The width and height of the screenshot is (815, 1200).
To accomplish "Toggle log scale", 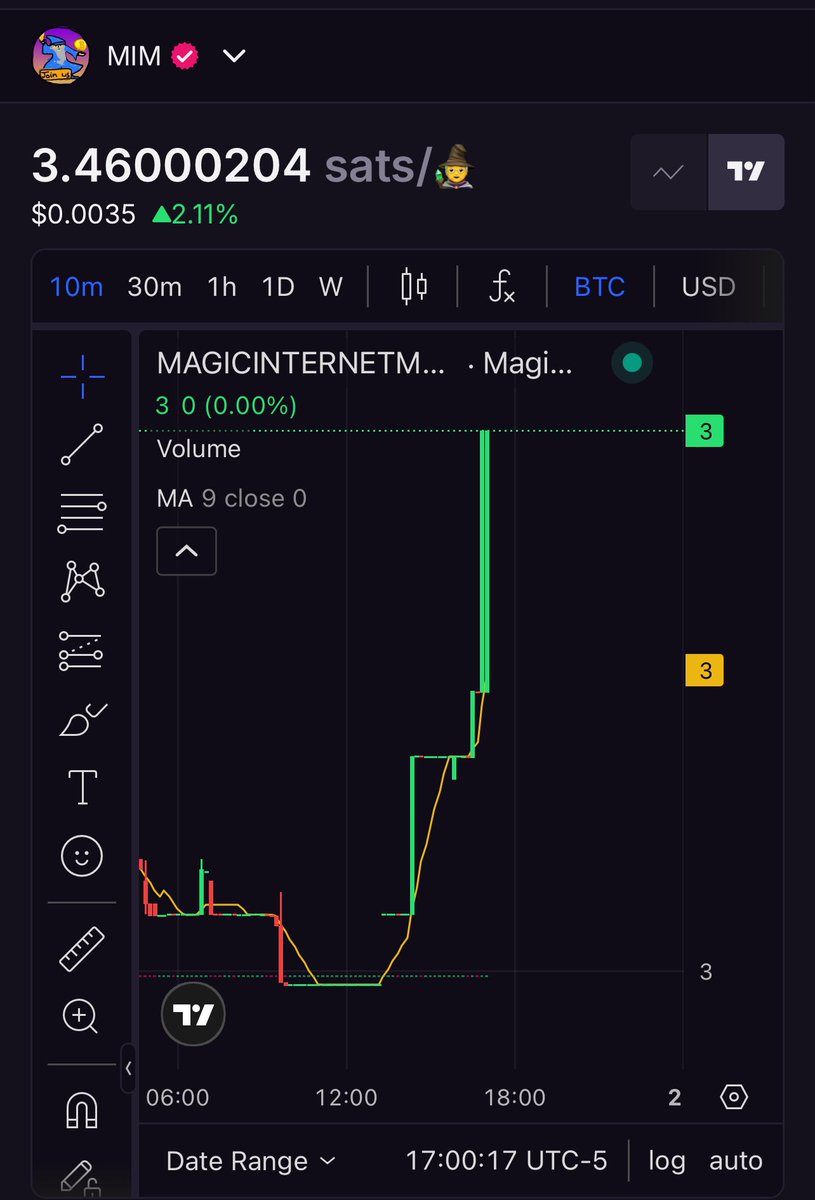I will 667,1161.
